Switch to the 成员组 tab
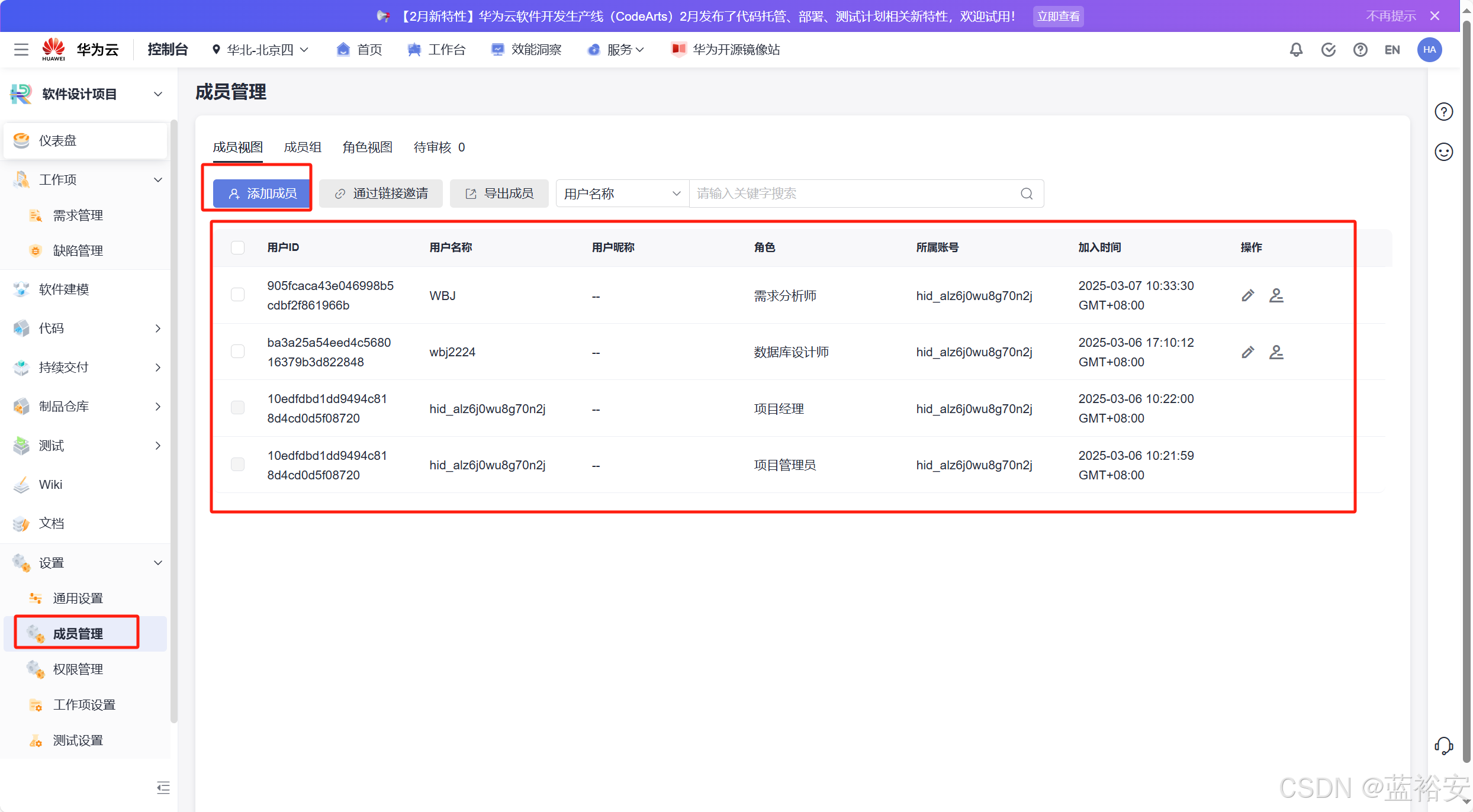 [x=303, y=147]
